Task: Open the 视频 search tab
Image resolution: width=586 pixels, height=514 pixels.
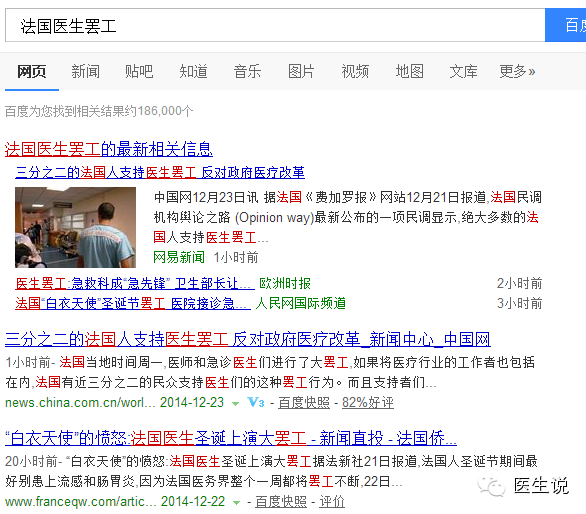Action: [355, 71]
